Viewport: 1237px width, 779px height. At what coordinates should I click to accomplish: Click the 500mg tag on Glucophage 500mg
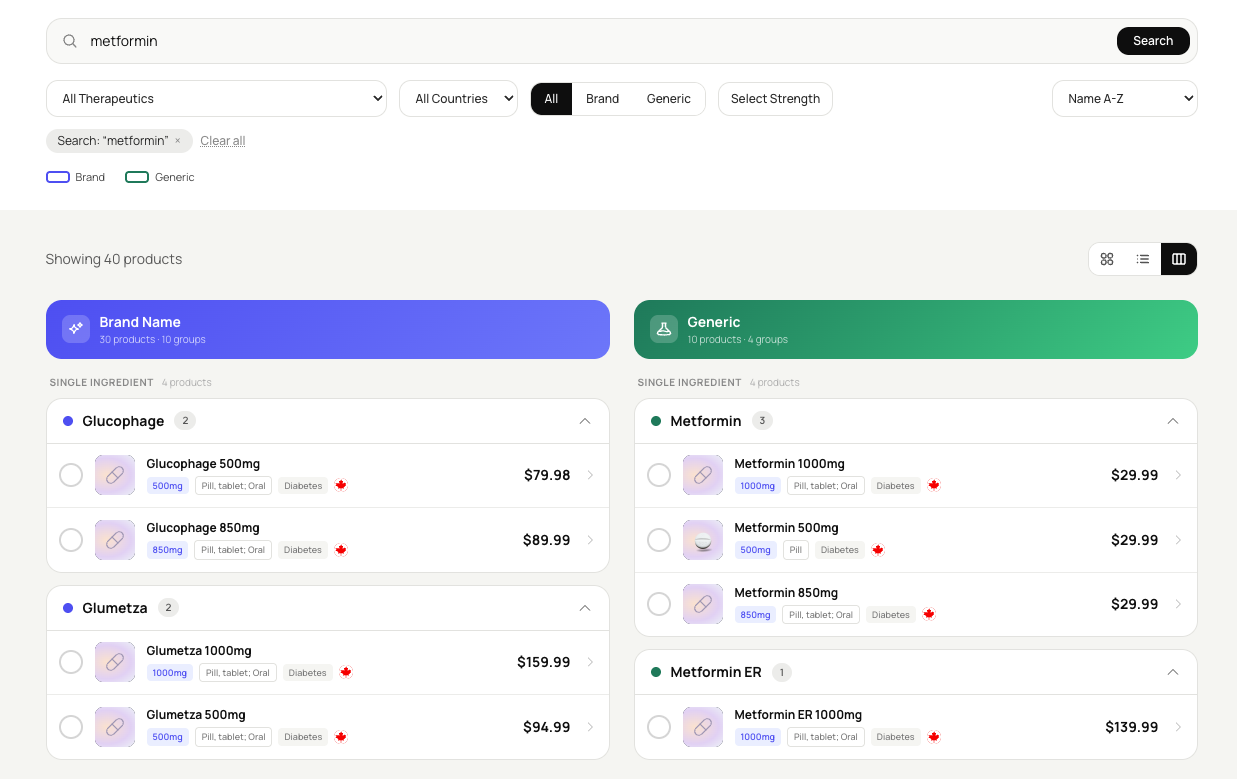(168, 486)
